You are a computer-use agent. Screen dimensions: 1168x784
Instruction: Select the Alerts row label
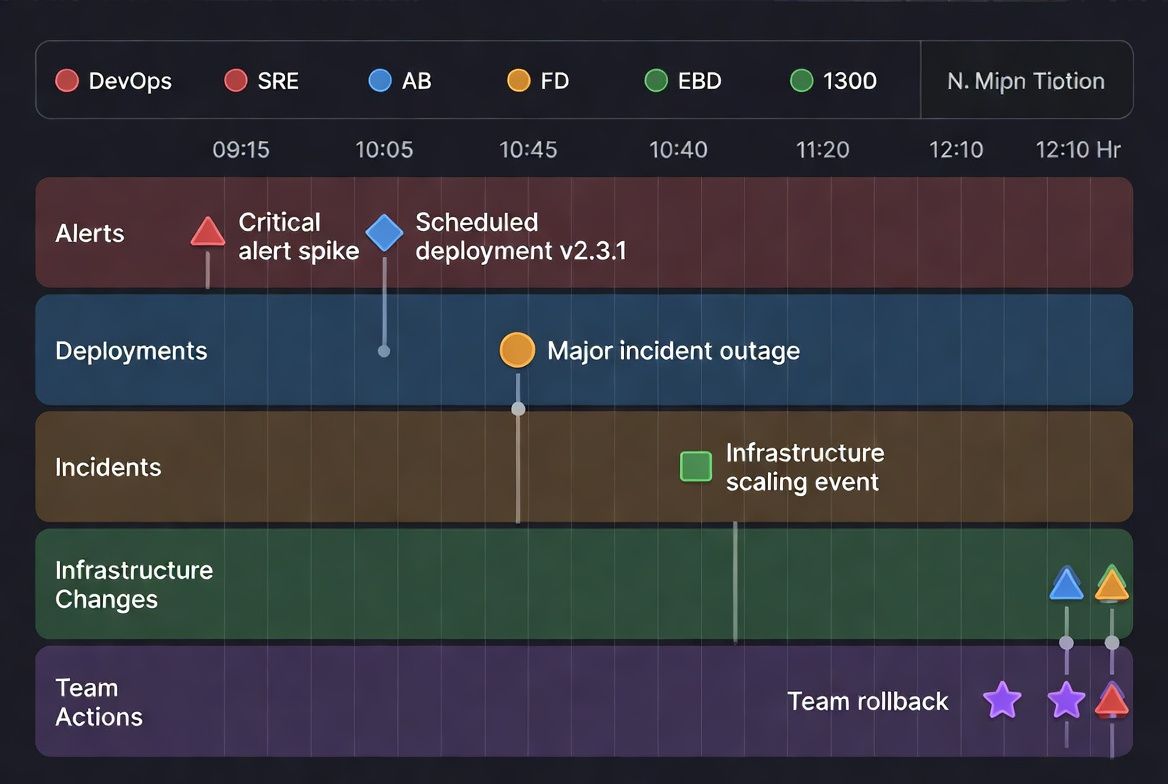coord(90,233)
